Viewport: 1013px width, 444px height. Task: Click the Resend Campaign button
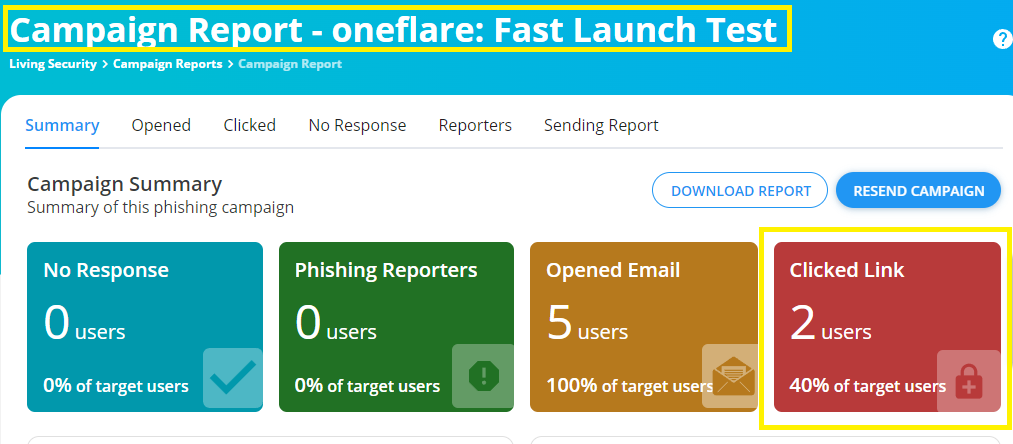[x=919, y=191]
